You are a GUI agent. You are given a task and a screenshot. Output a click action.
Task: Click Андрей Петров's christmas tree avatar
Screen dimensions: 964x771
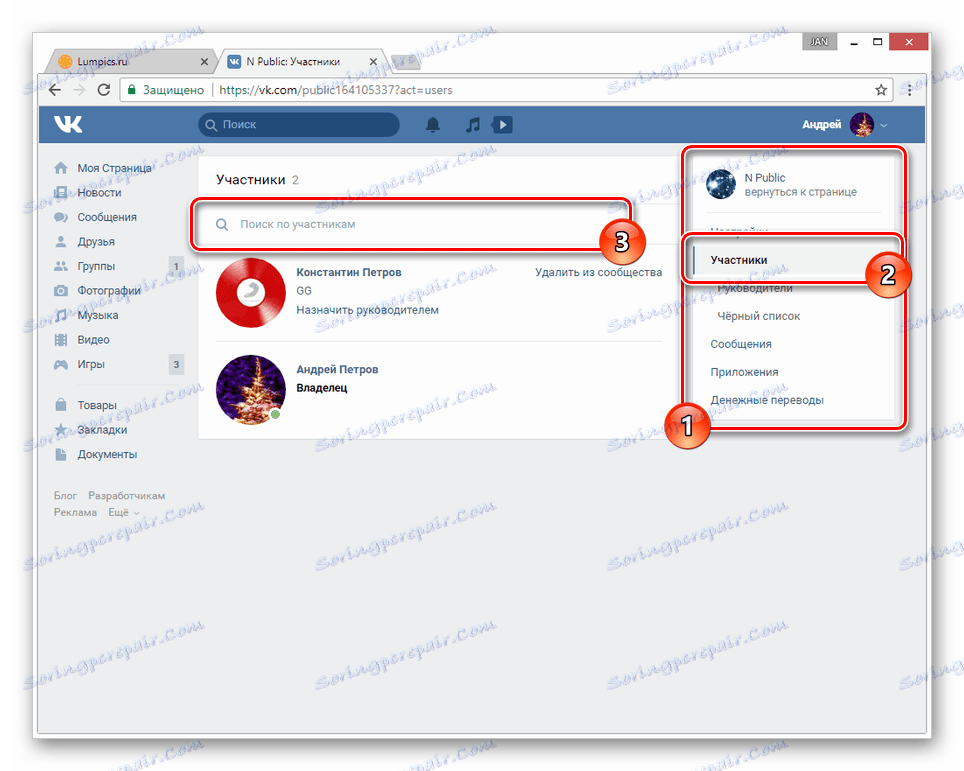tap(251, 390)
